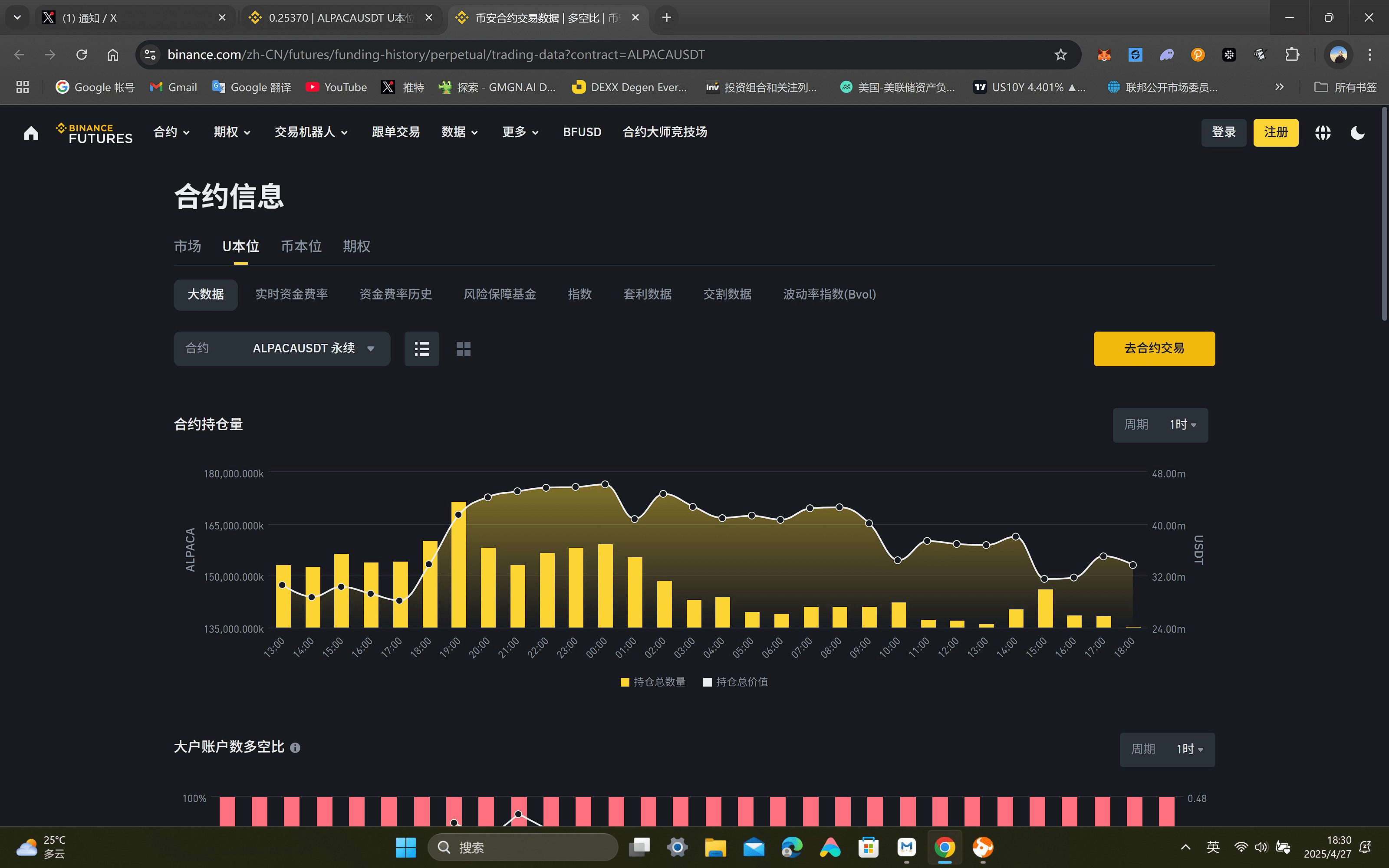Image resolution: width=1389 pixels, height=868 pixels.
Task: Open 跟单交易 navigation link
Action: pos(395,132)
